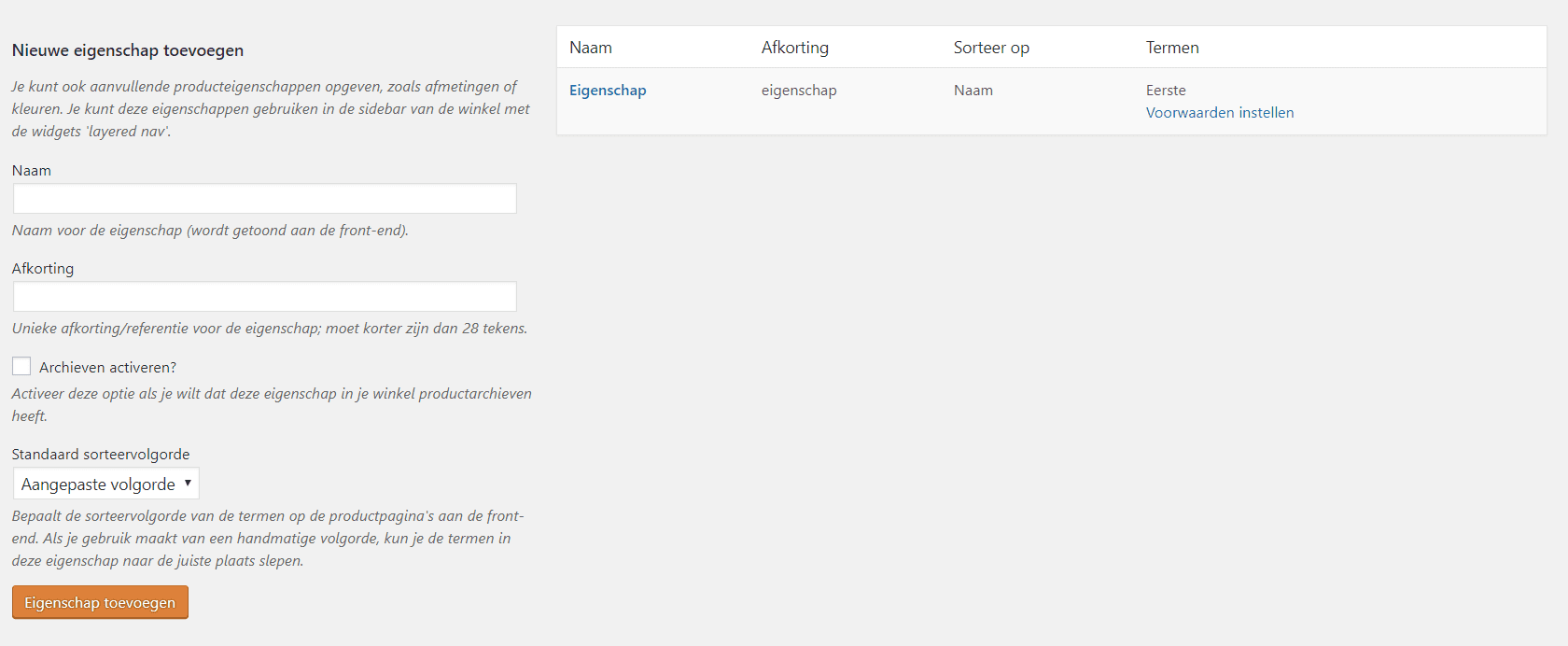Click the Nieuwe eigenschap toevoegen heading
The height and width of the screenshot is (646, 1568).
(x=128, y=50)
